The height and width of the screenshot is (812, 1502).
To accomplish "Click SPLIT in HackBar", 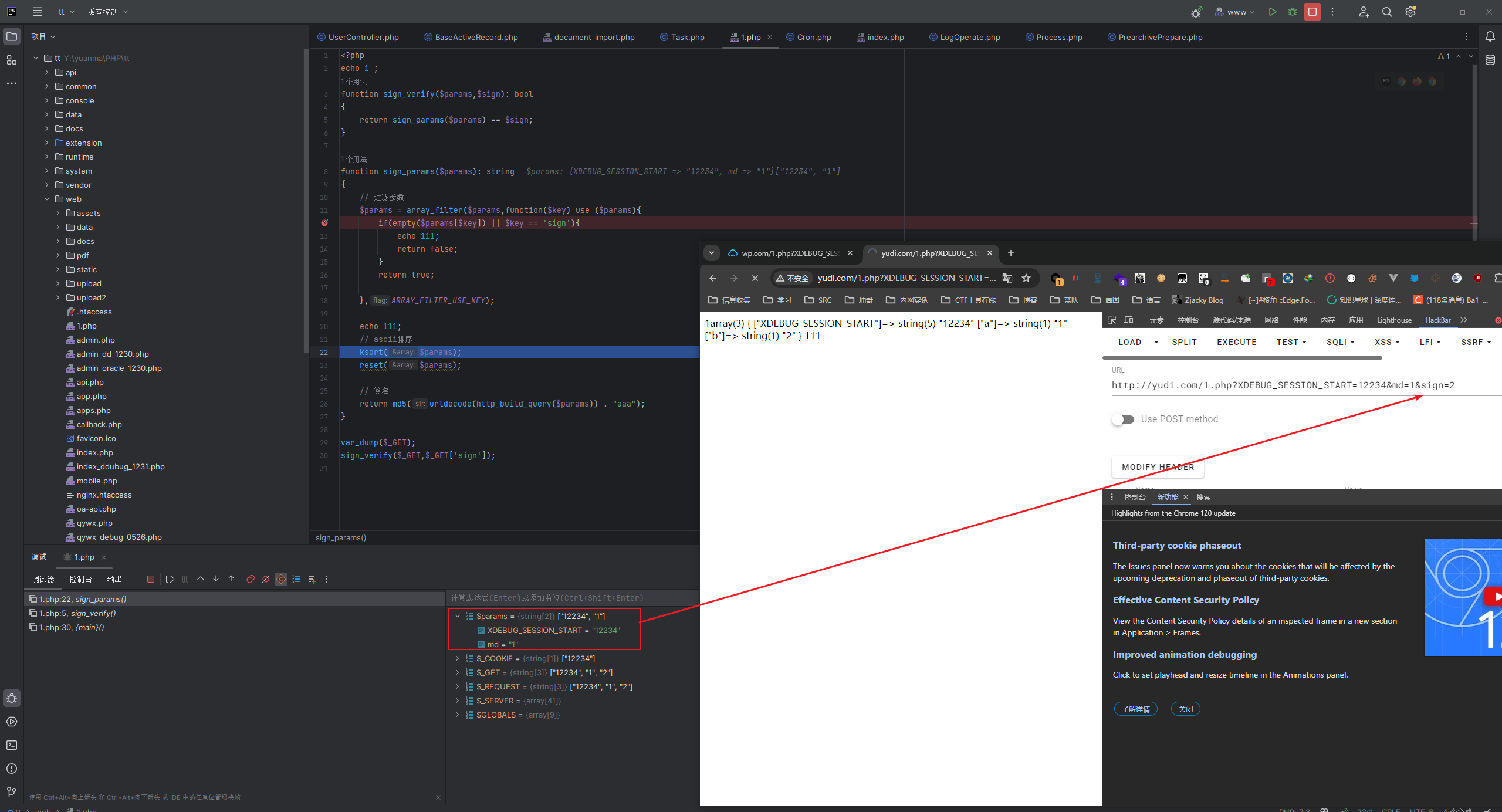I will click(1184, 342).
